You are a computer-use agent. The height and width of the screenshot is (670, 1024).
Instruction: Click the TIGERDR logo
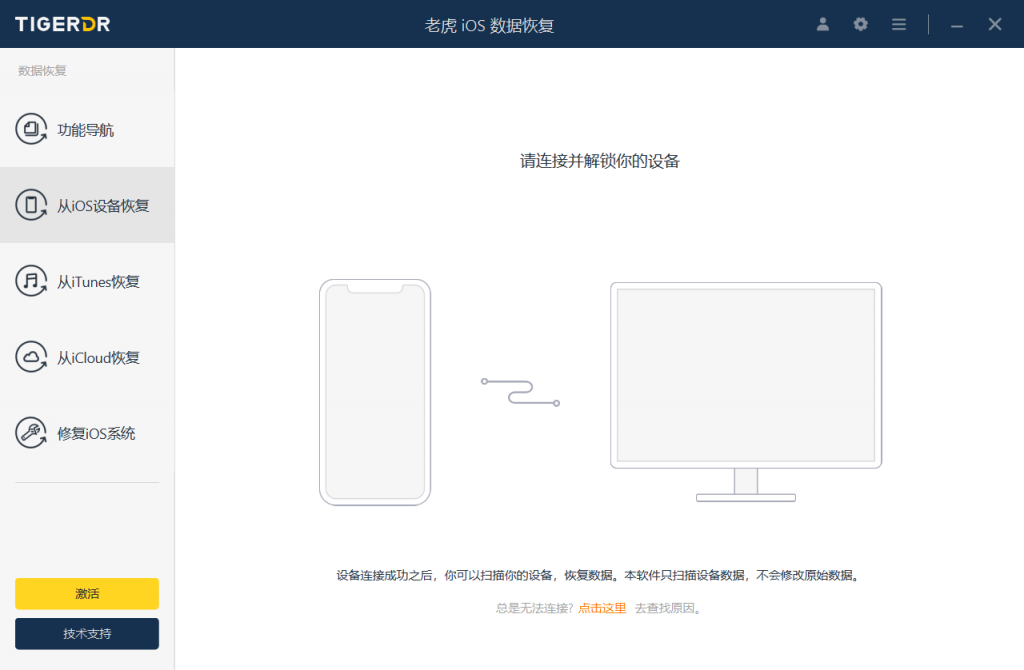[64, 24]
